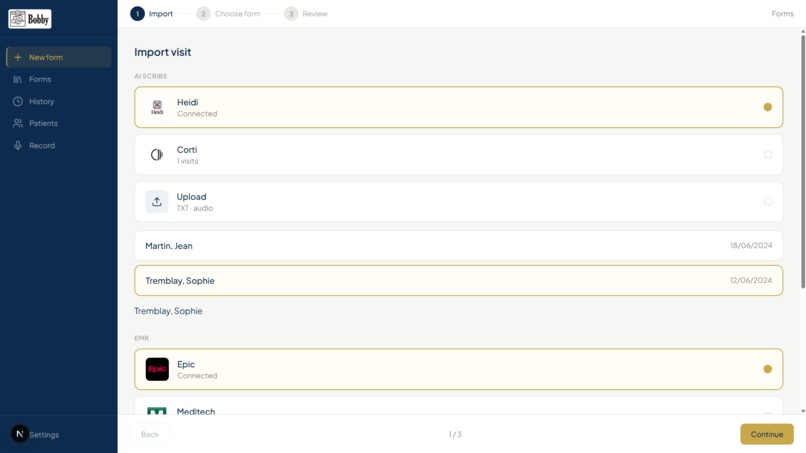Select the Epic radio button
This screenshot has width=806, height=453.
(767, 369)
